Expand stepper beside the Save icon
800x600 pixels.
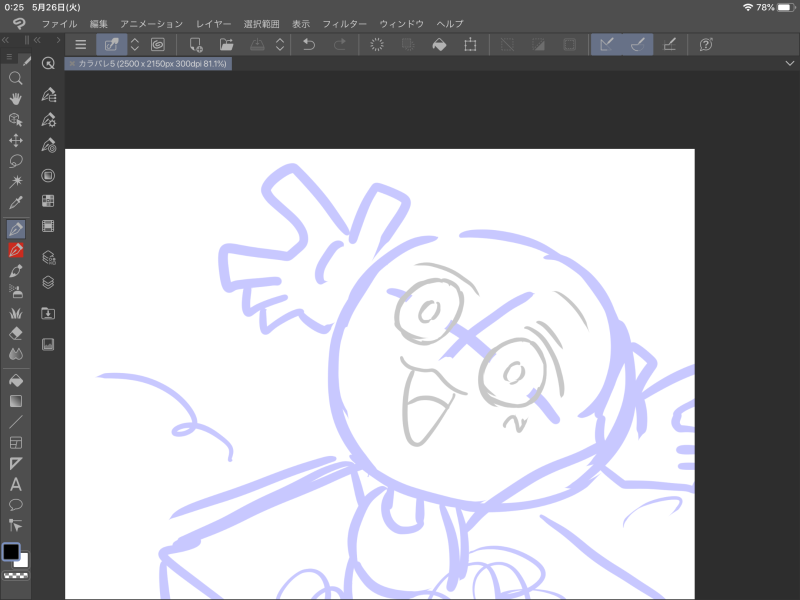click(x=280, y=45)
